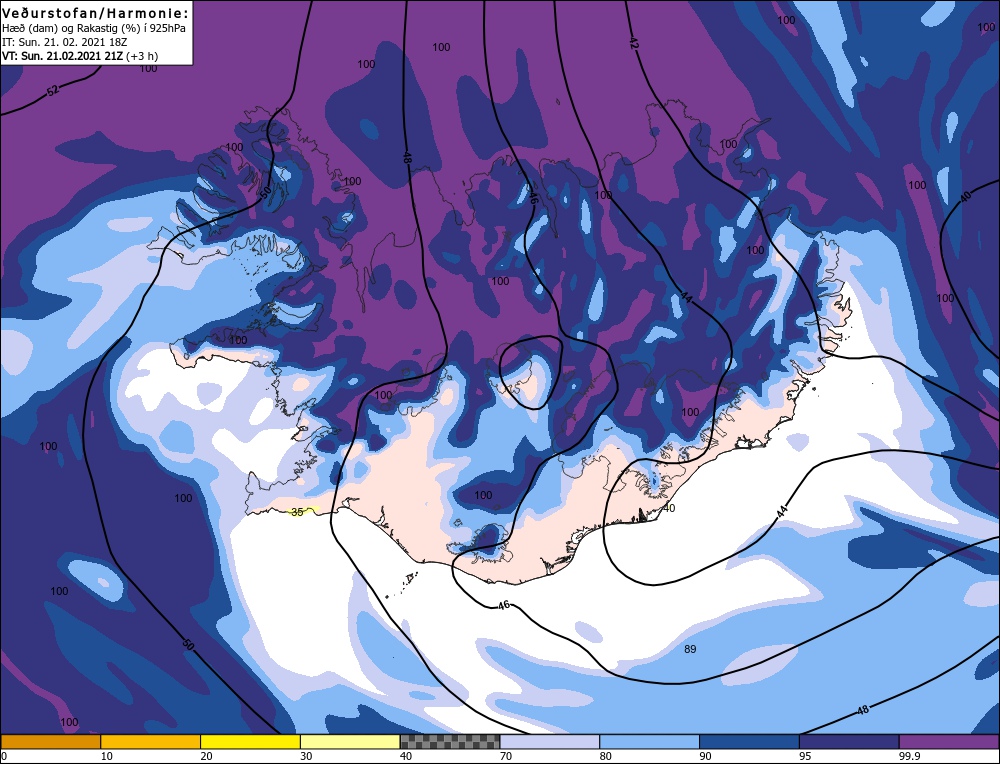This screenshot has height=764, width=1000.
Task: Click the 'VT: Sun. 21.02.2021 21Z (+3 h)' line
Action: (x=80, y=56)
